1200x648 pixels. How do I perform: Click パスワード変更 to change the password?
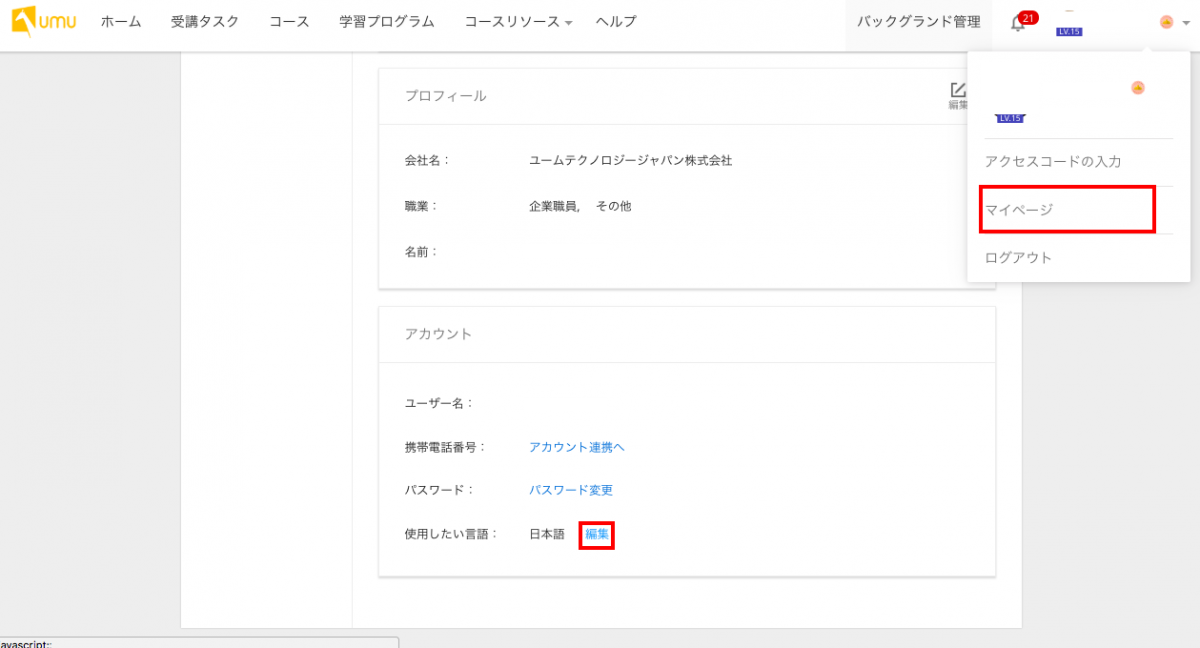tap(572, 490)
